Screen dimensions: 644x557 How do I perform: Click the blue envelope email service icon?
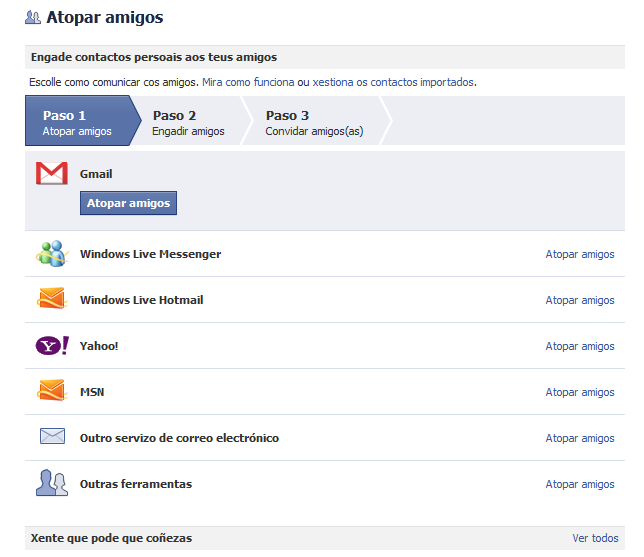click(51, 437)
